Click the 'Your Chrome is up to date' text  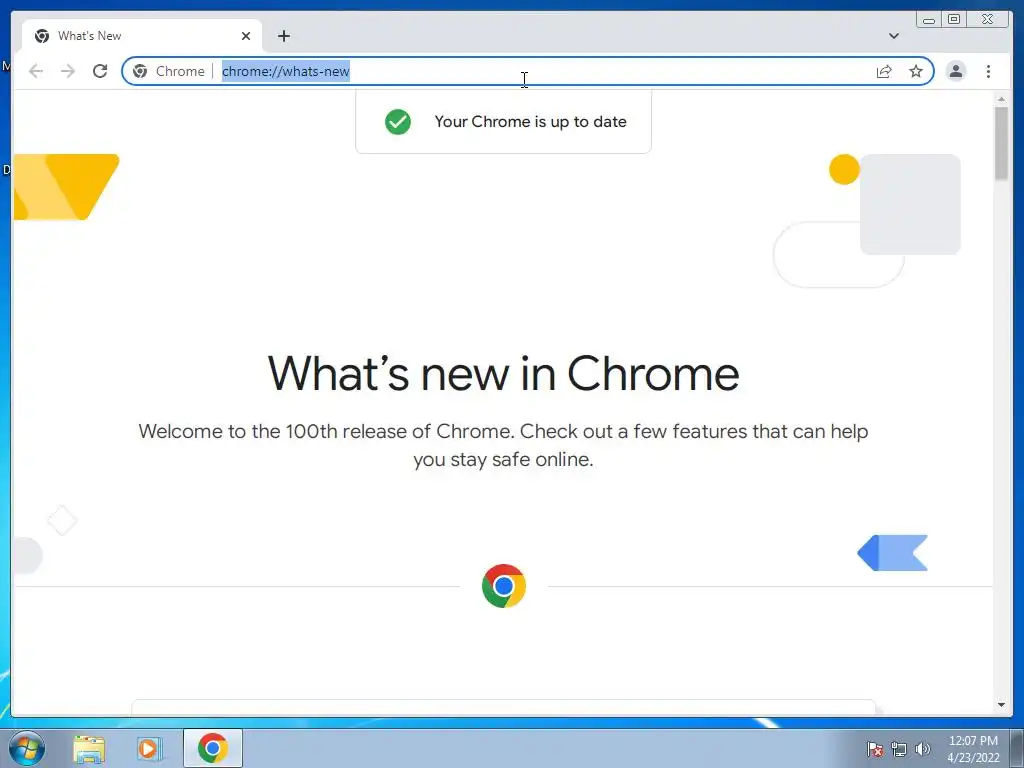[x=530, y=121]
